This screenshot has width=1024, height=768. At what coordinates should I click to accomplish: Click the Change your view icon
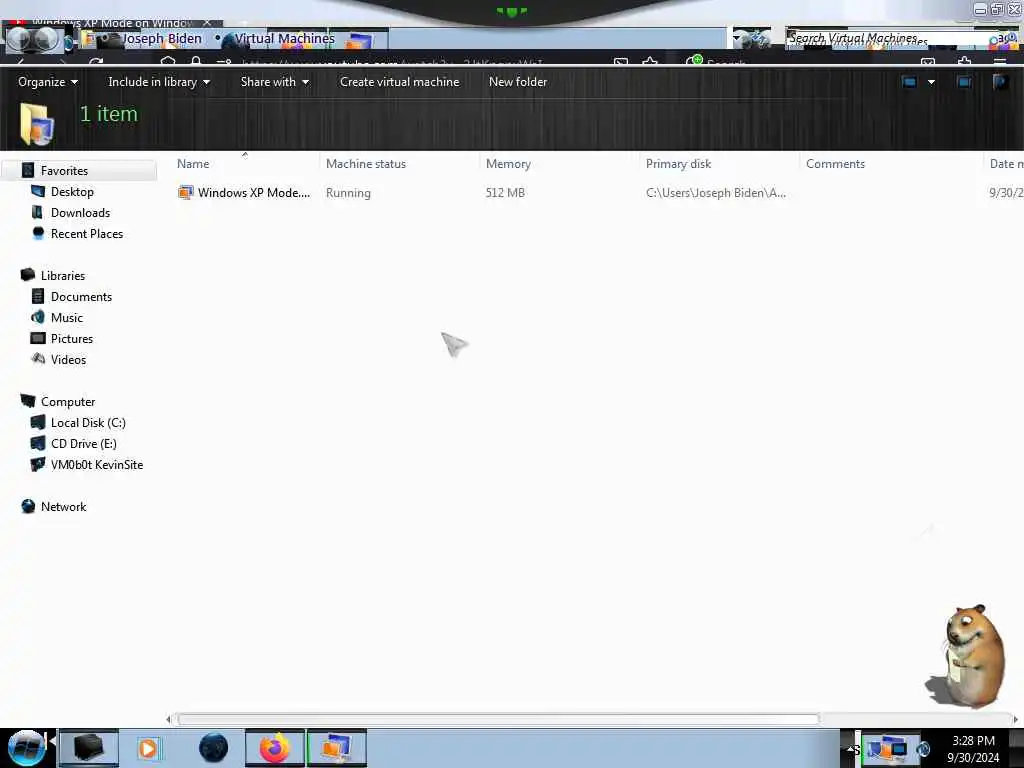[908, 82]
